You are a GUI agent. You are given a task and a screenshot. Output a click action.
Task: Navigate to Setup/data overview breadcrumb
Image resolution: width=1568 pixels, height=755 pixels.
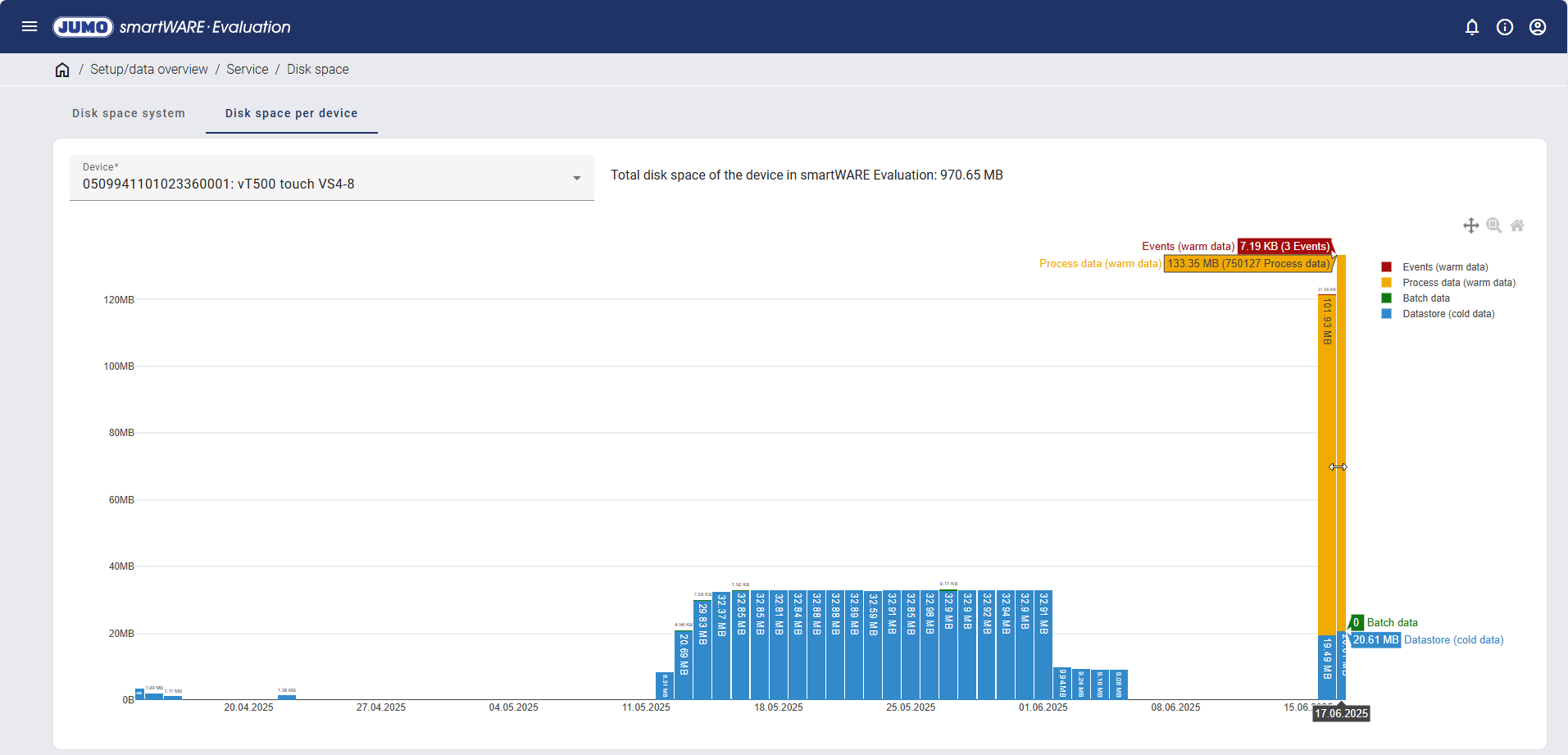click(149, 70)
